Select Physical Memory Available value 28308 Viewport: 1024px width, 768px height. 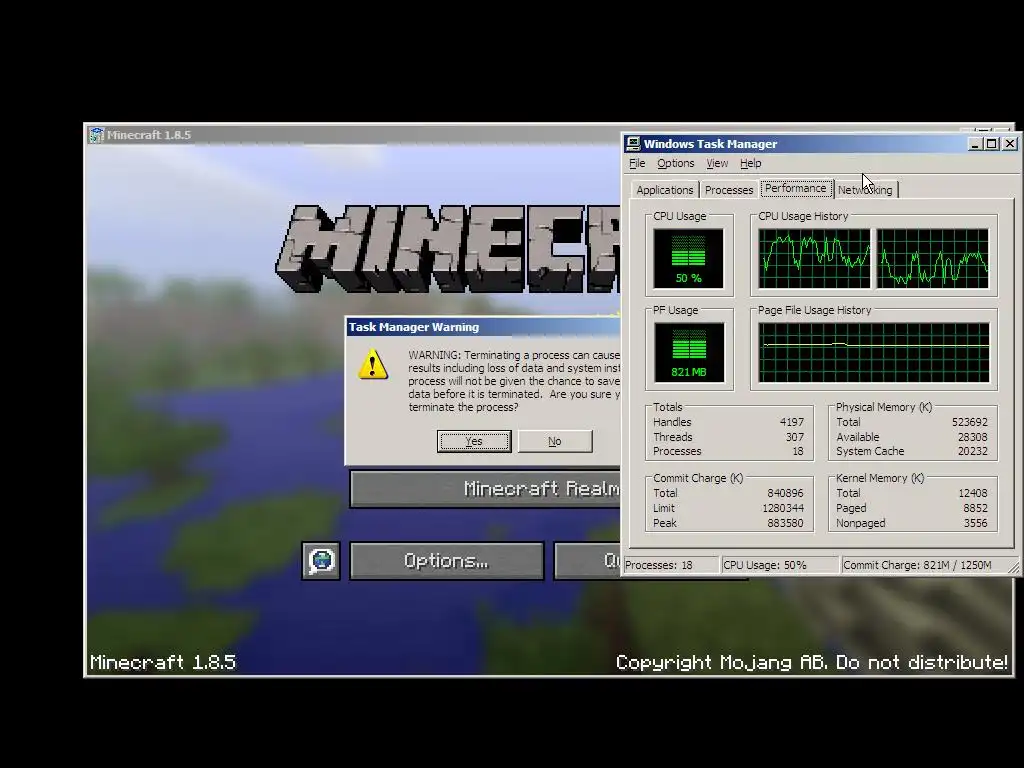pyautogui.click(x=972, y=437)
